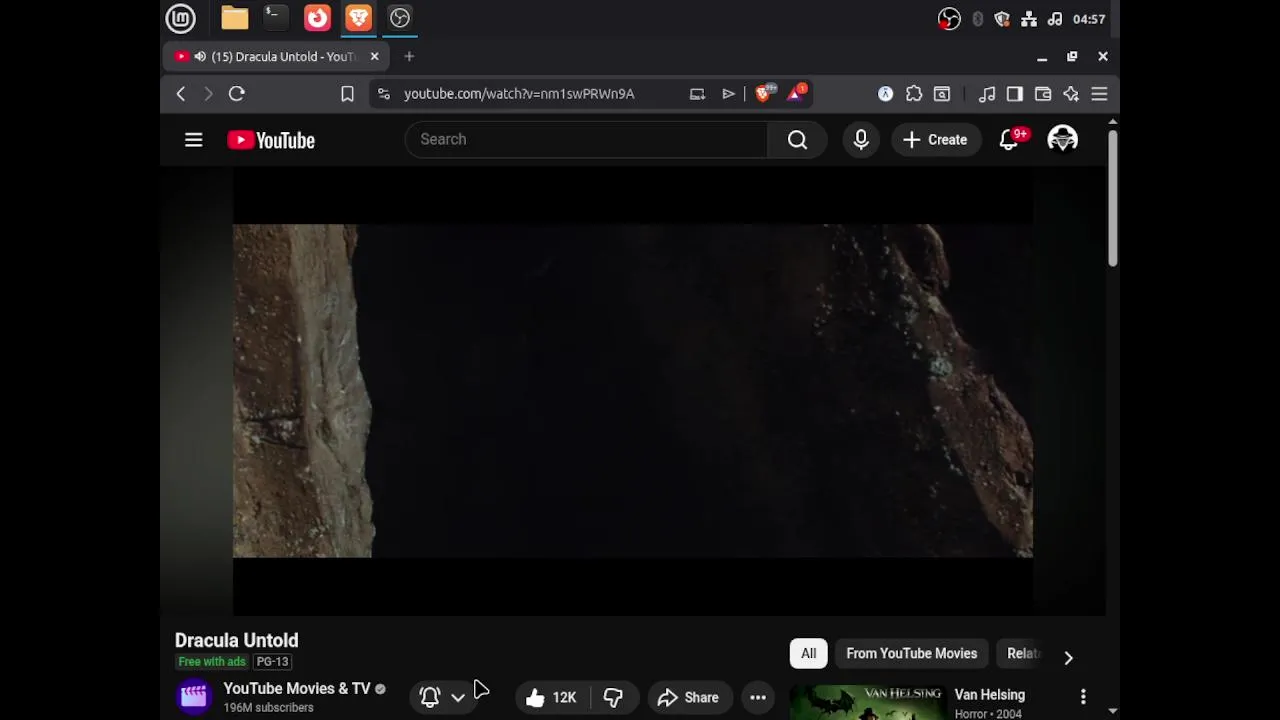Viewport: 1280px width, 720px height.
Task: Toggle the browser sidebar panel
Action: point(1015,94)
